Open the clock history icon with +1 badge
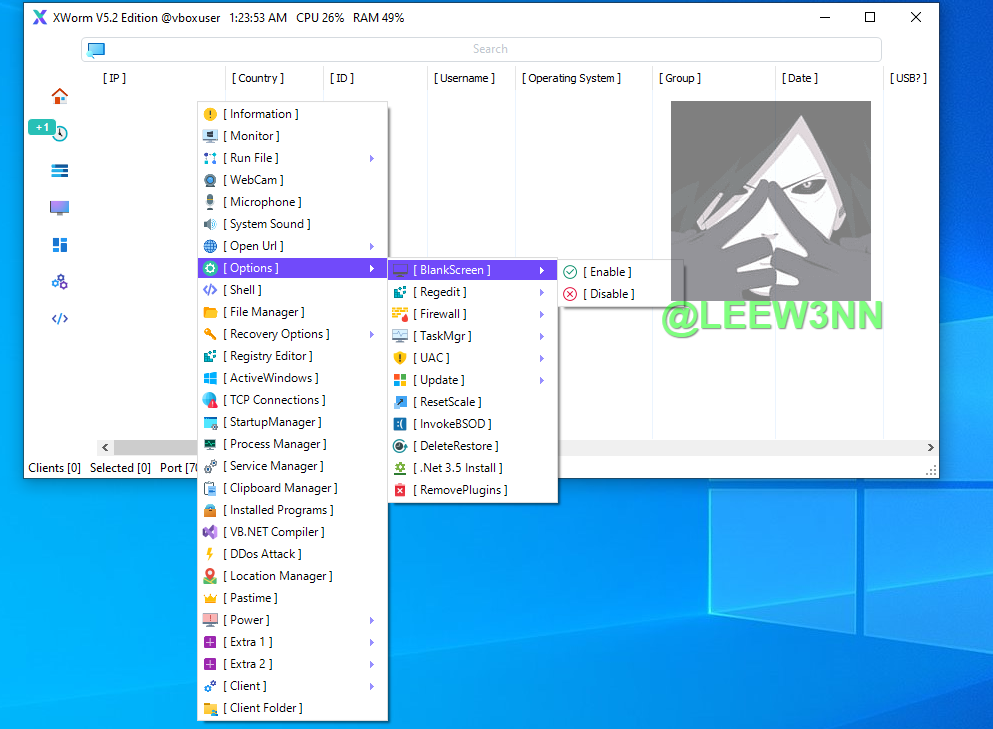Screen dimensions: 993x729 point(59,133)
